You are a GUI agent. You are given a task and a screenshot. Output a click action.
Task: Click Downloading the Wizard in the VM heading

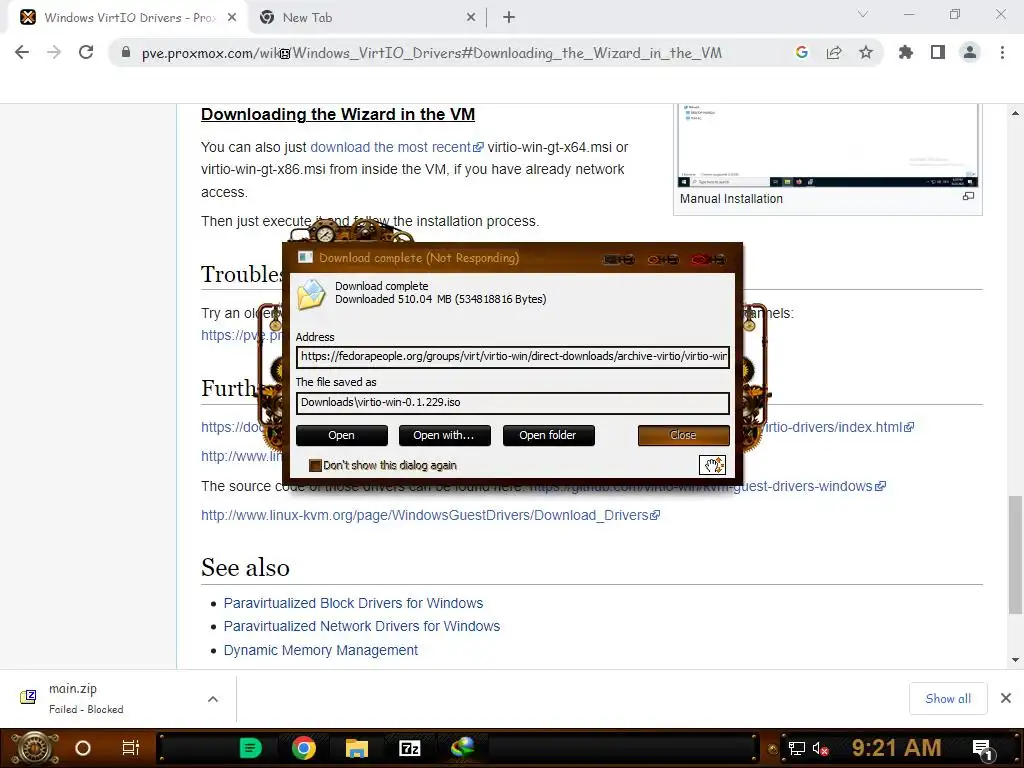click(338, 114)
